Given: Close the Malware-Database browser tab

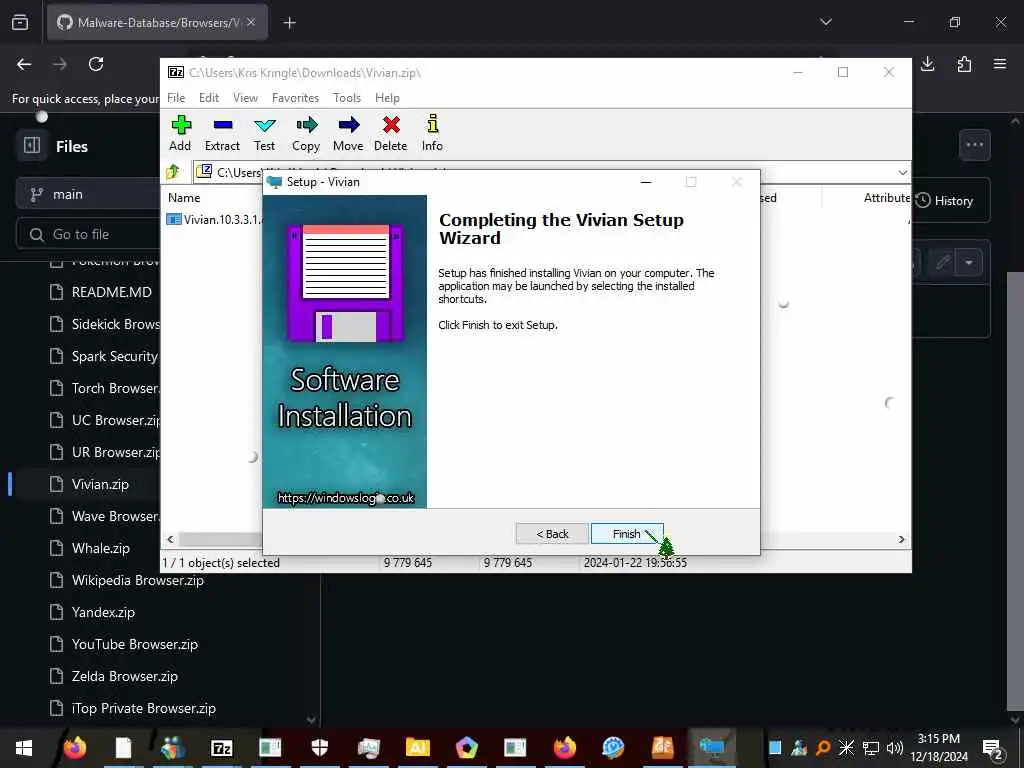Looking at the screenshot, I should click(251, 22).
